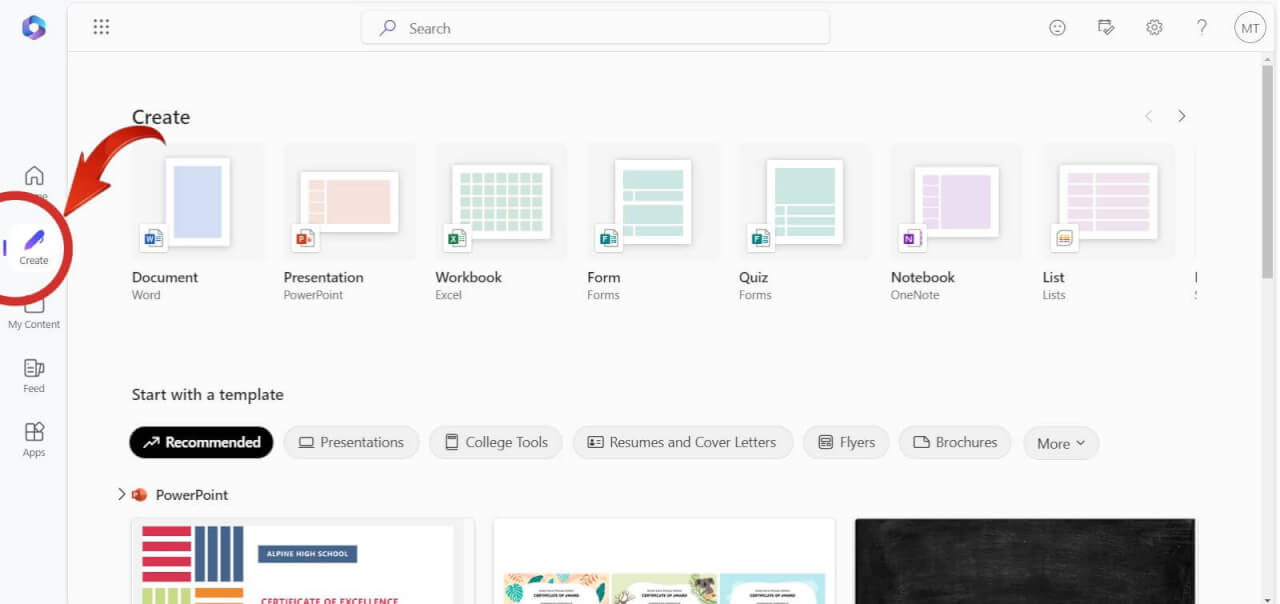Open the chalkboard template
1280x604 pixels.
tap(1025, 561)
